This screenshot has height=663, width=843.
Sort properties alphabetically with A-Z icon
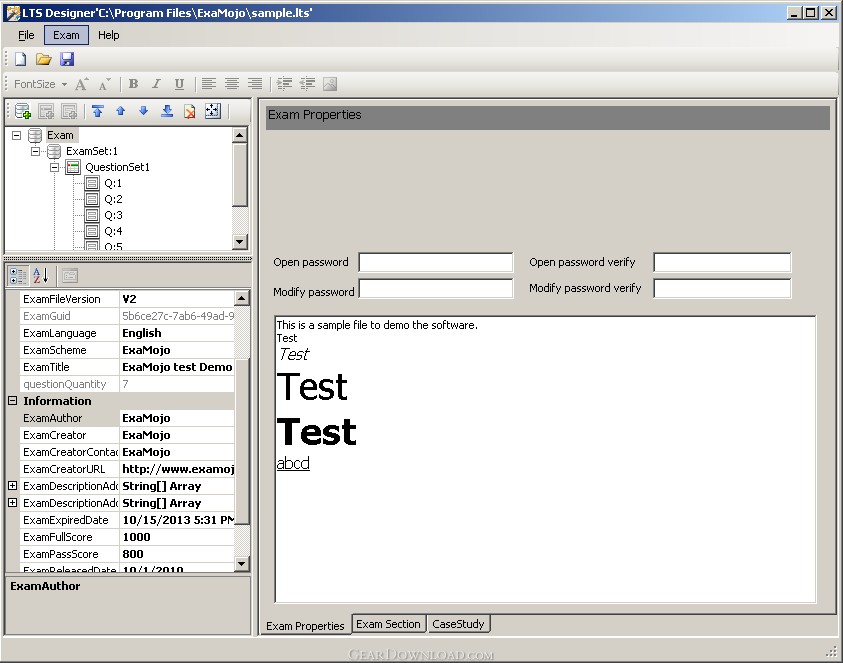(41, 275)
